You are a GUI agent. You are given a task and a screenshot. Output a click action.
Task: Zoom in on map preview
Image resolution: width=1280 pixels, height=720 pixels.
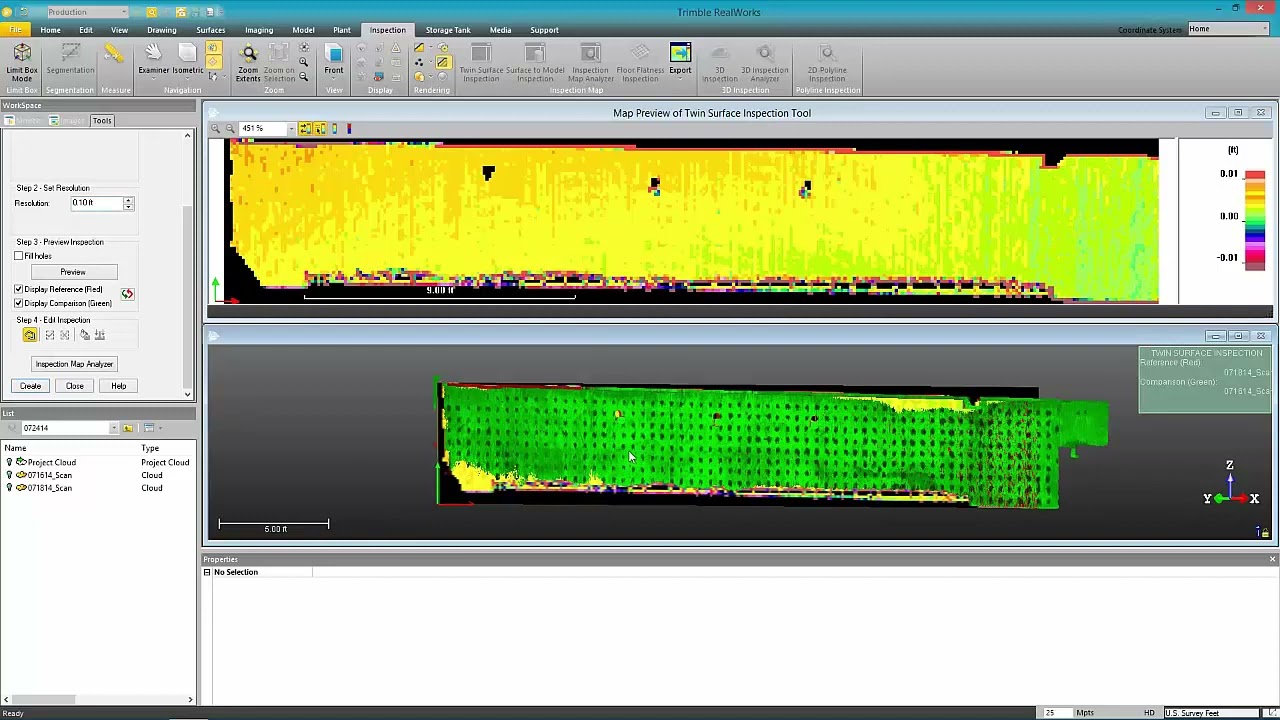216,129
